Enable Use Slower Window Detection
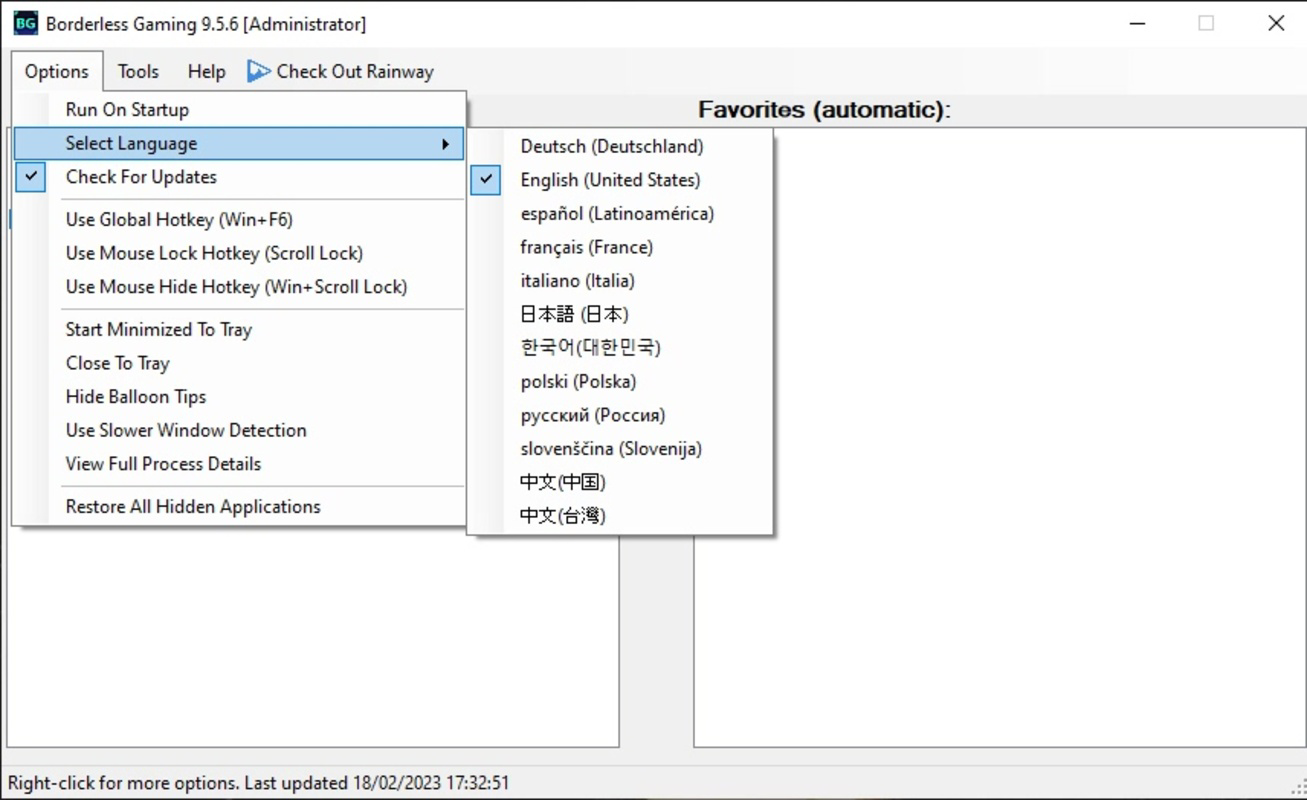Screen dimensions: 1307x800 point(239,431)
